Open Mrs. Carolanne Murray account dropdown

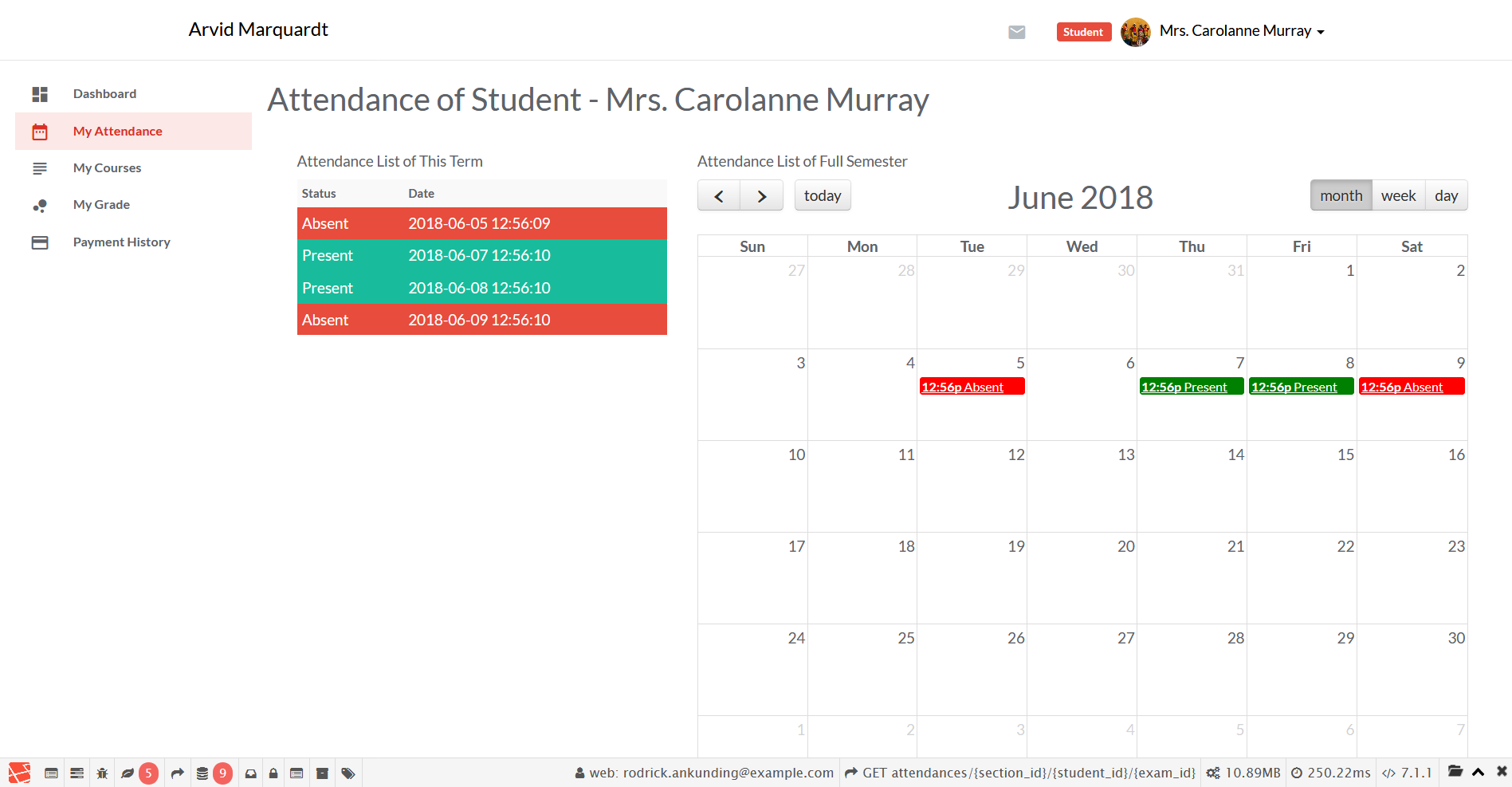[x=1242, y=31]
